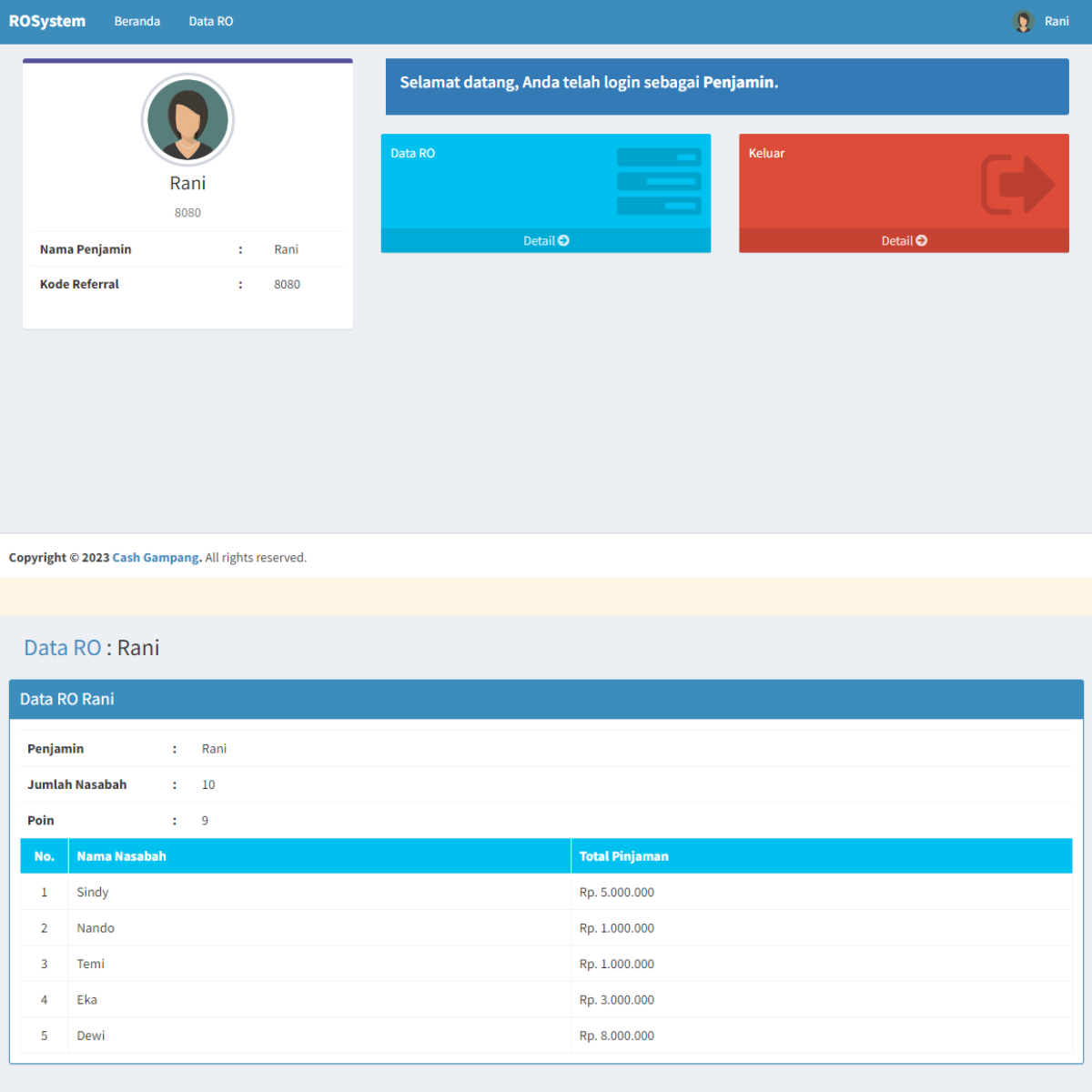Click the Rp. 3.000.000 loan amount
The height and width of the screenshot is (1092, 1092).
617,1000
